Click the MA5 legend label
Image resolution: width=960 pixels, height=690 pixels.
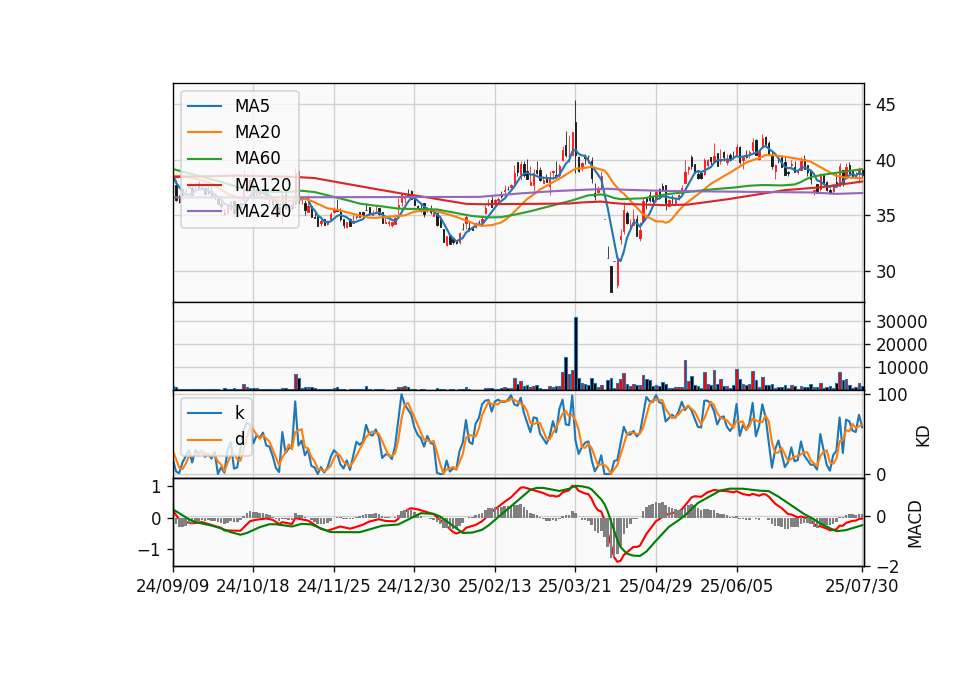click(252, 106)
